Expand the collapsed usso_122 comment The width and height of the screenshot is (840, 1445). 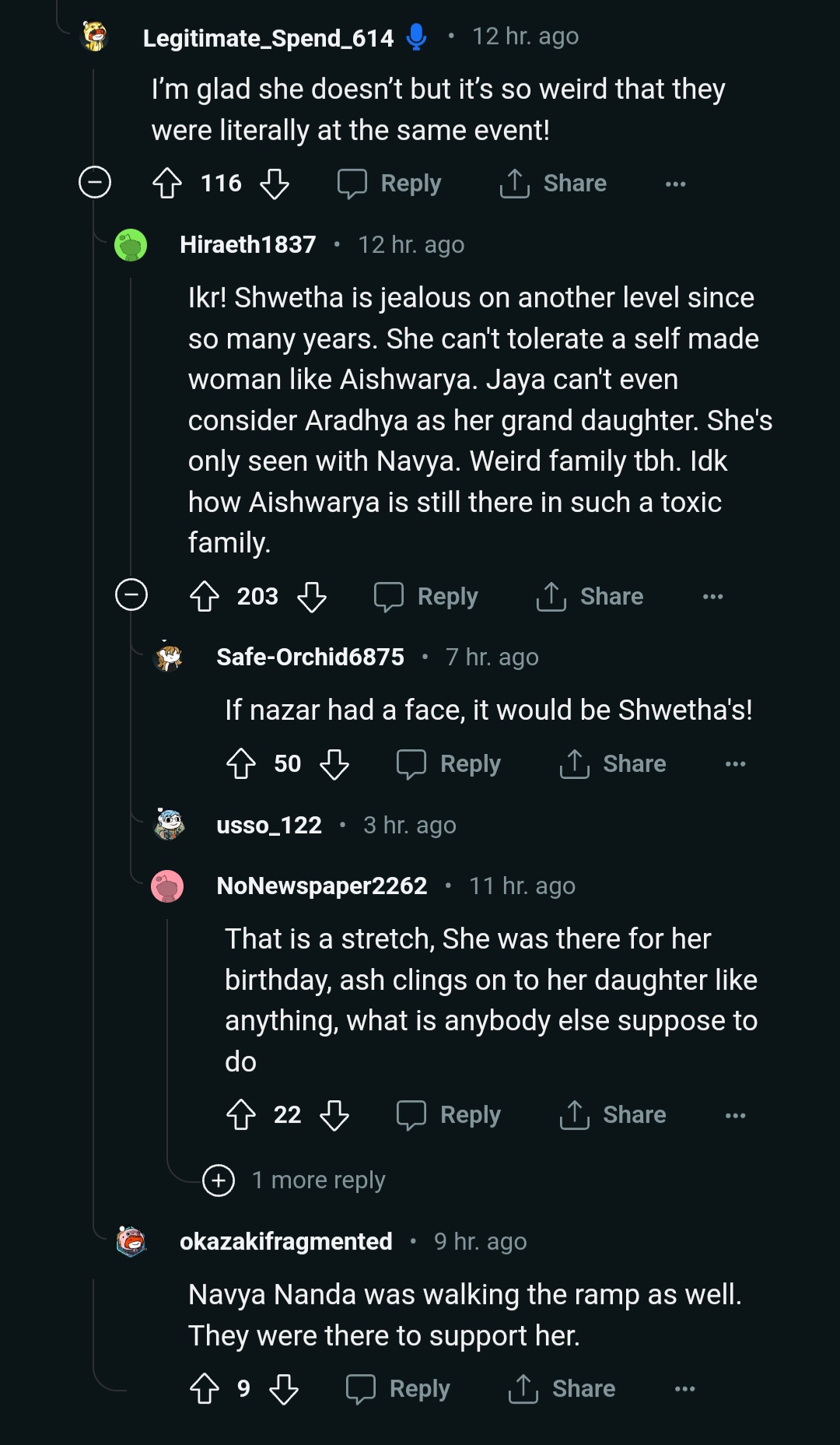point(269,825)
